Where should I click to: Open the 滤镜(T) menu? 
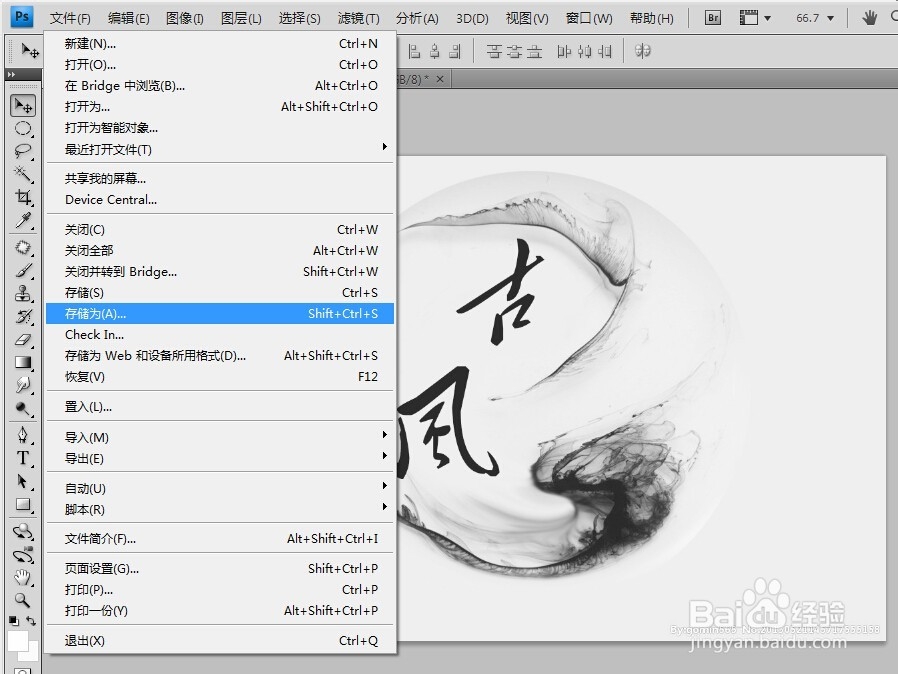[x=359, y=17]
